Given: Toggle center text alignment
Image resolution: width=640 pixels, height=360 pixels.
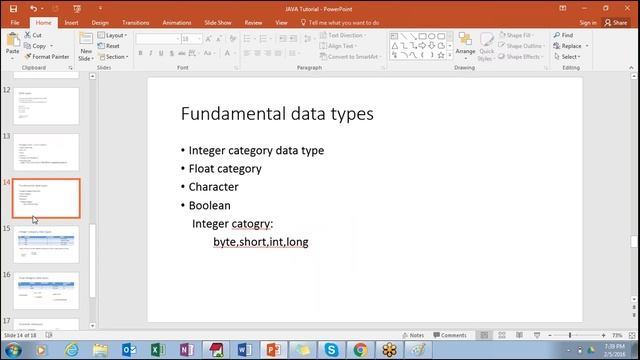Looking at the screenshot, I should pos(257,53).
